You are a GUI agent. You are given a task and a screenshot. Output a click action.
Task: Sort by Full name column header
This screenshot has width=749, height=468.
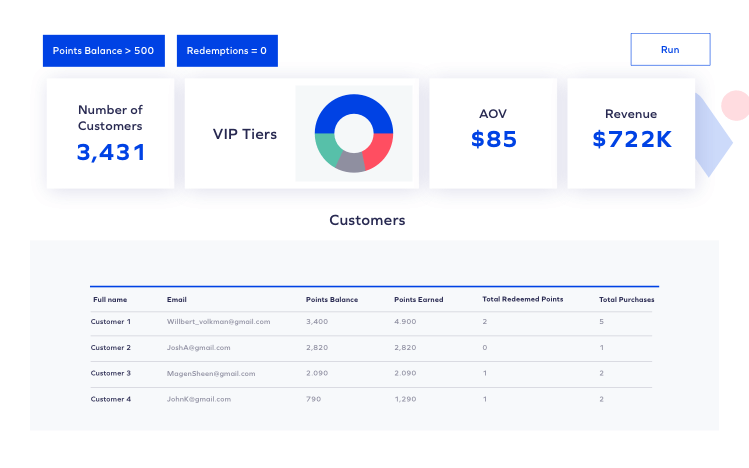[x=110, y=300]
